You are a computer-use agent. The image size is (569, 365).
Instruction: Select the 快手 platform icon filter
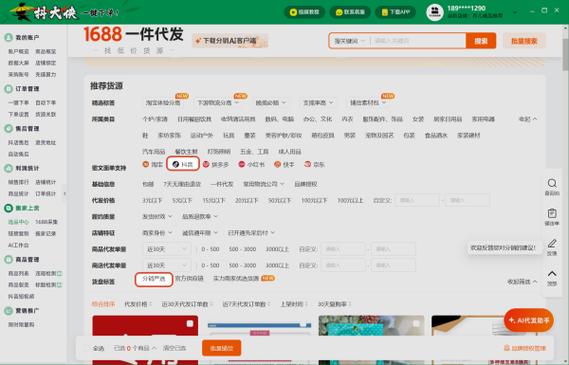[x=278, y=164]
